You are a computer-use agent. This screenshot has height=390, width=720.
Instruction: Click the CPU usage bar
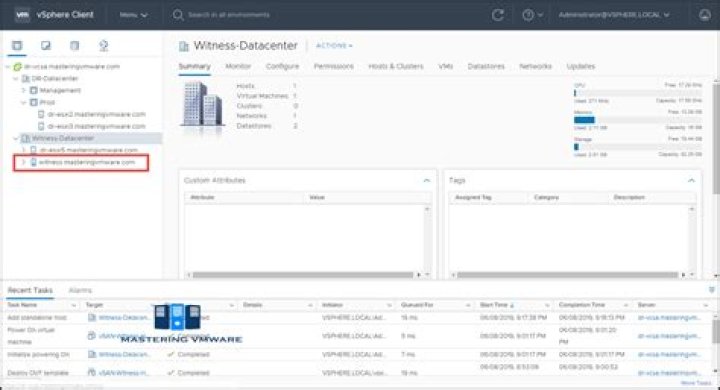tap(638, 93)
